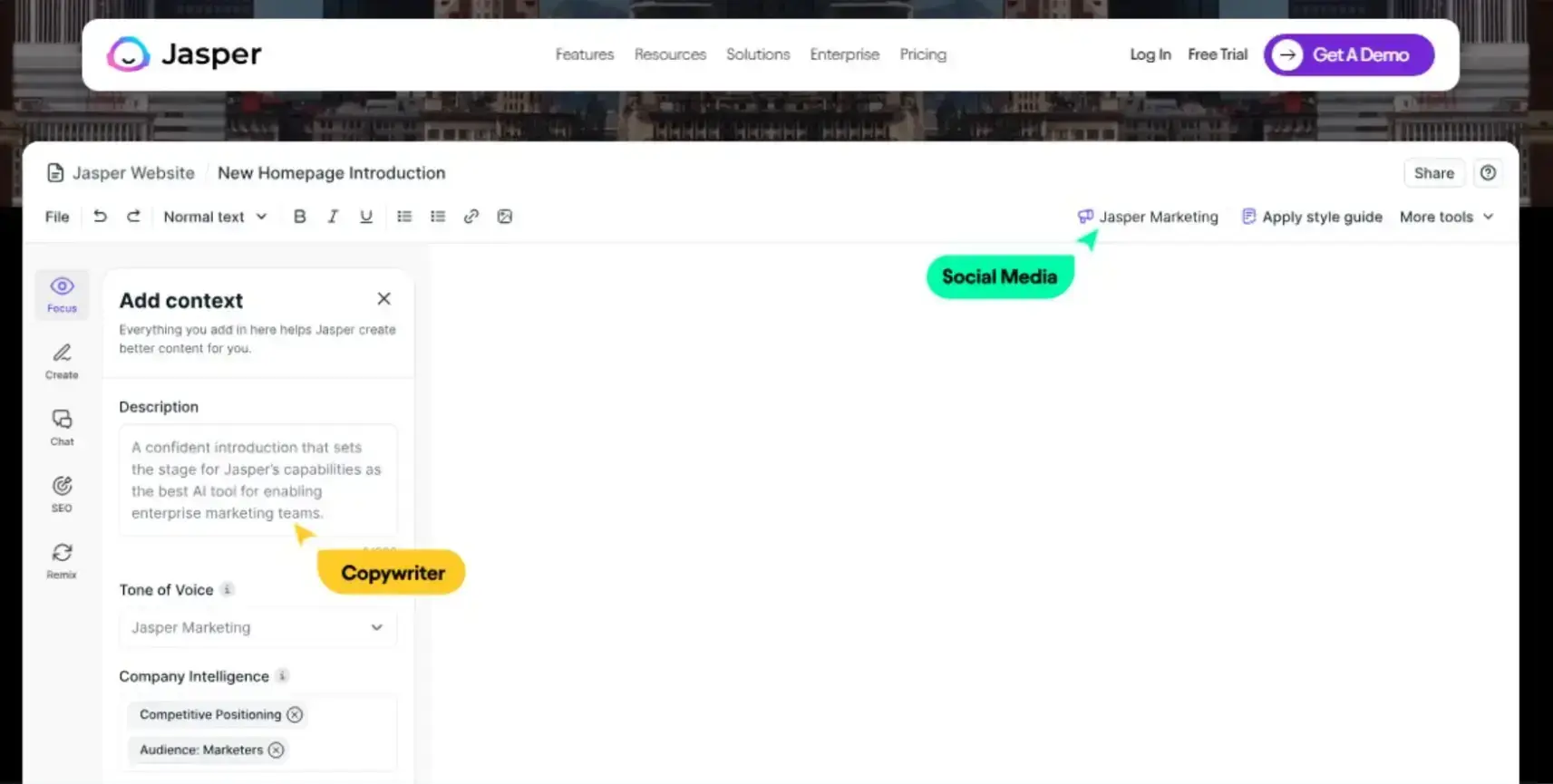Image resolution: width=1553 pixels, height=784 pixels.
Task: Apply italic formatting
Action: 333,217
